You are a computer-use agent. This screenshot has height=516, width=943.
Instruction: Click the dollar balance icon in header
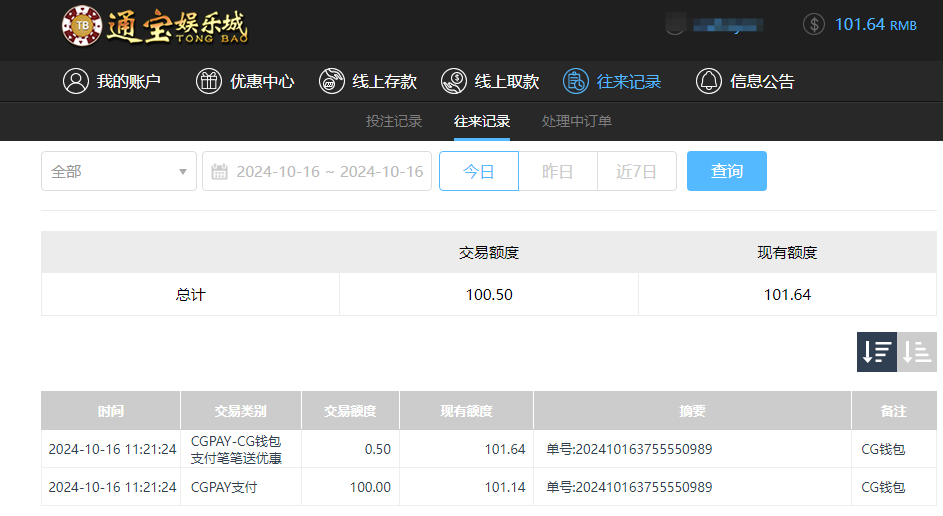click(814, 25)
